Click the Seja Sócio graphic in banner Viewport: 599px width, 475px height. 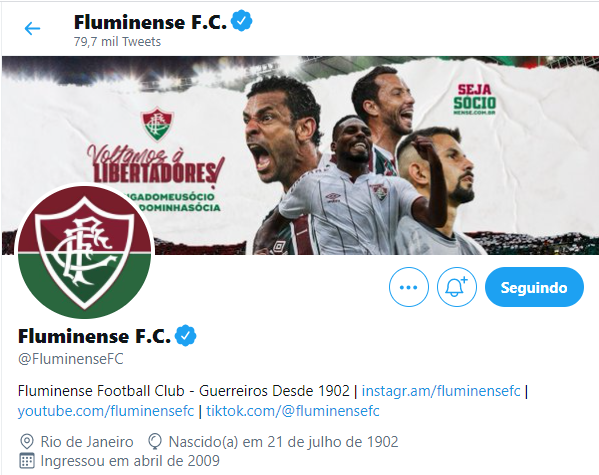click(474, 99)
